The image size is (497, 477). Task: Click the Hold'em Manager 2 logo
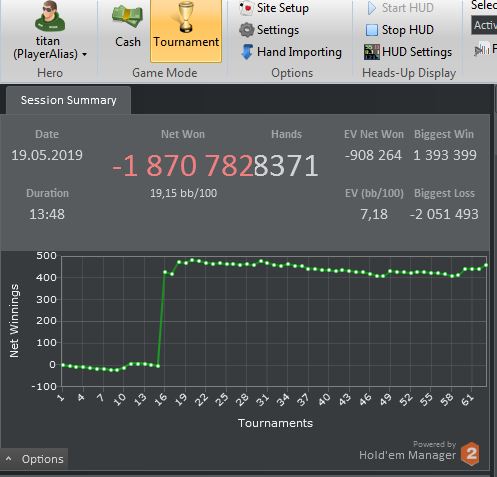click(470, 453)
